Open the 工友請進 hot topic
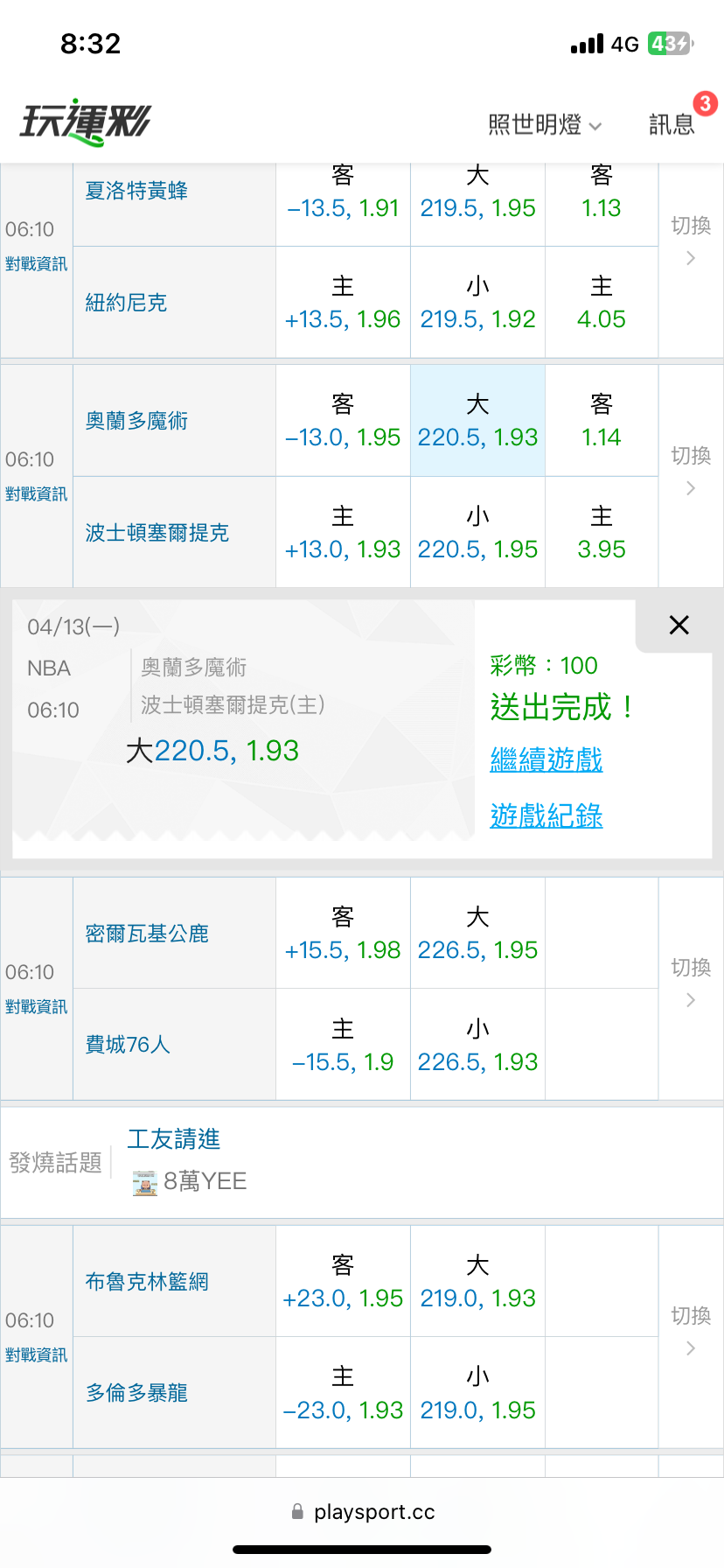 click(173, 1138)
